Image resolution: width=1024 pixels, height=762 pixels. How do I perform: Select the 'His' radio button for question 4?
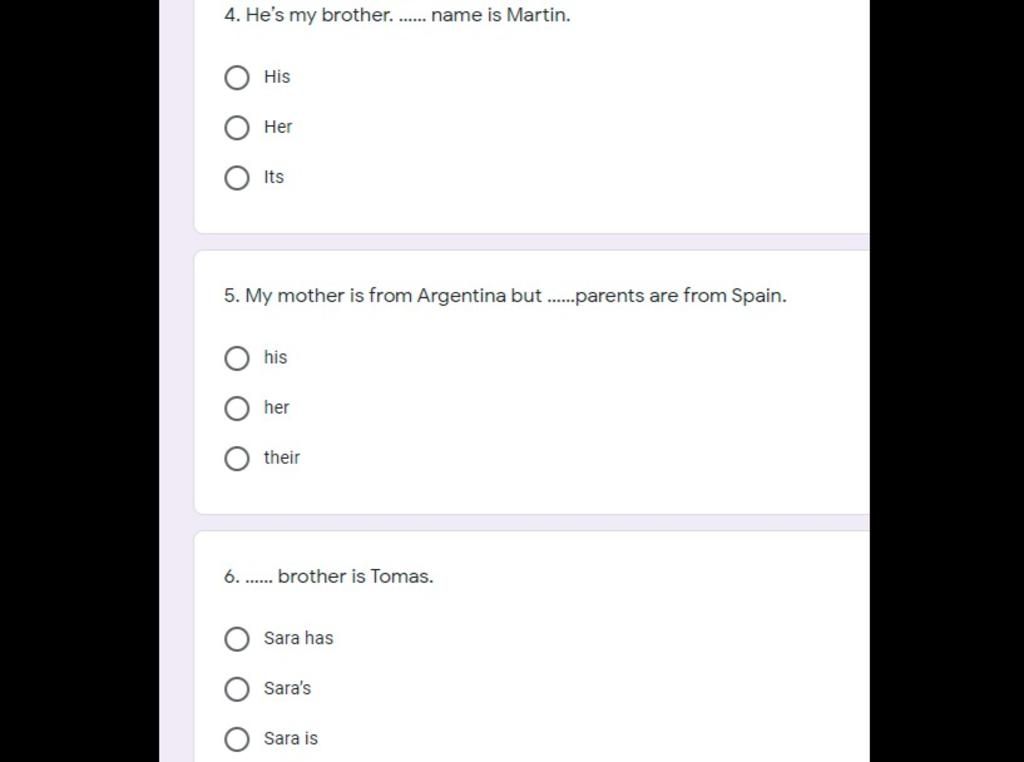coord(236,78)
